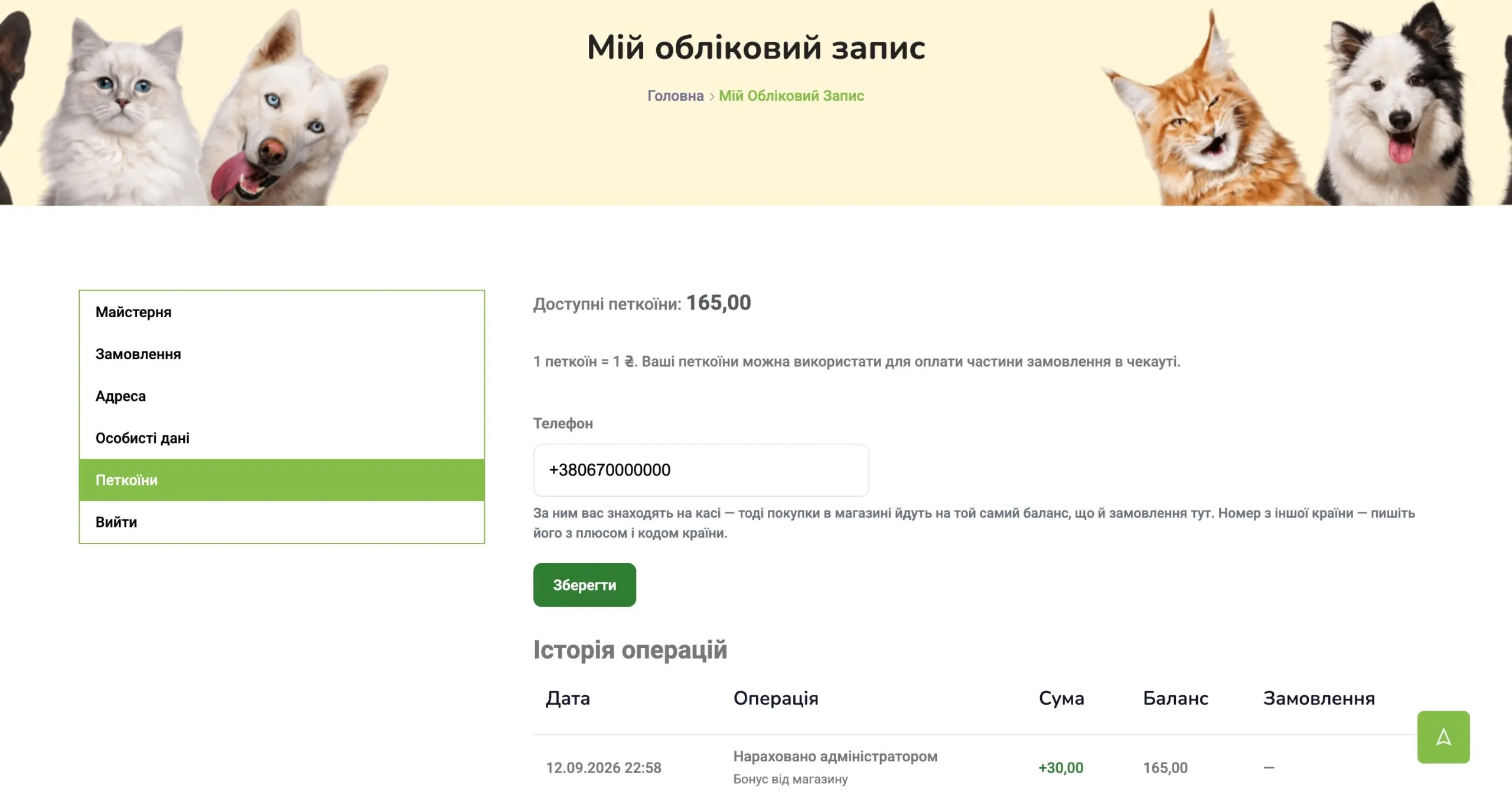Screen dimensions: 1512x795
Task: Click the Баланс column header
Action: pos(1175,698)
